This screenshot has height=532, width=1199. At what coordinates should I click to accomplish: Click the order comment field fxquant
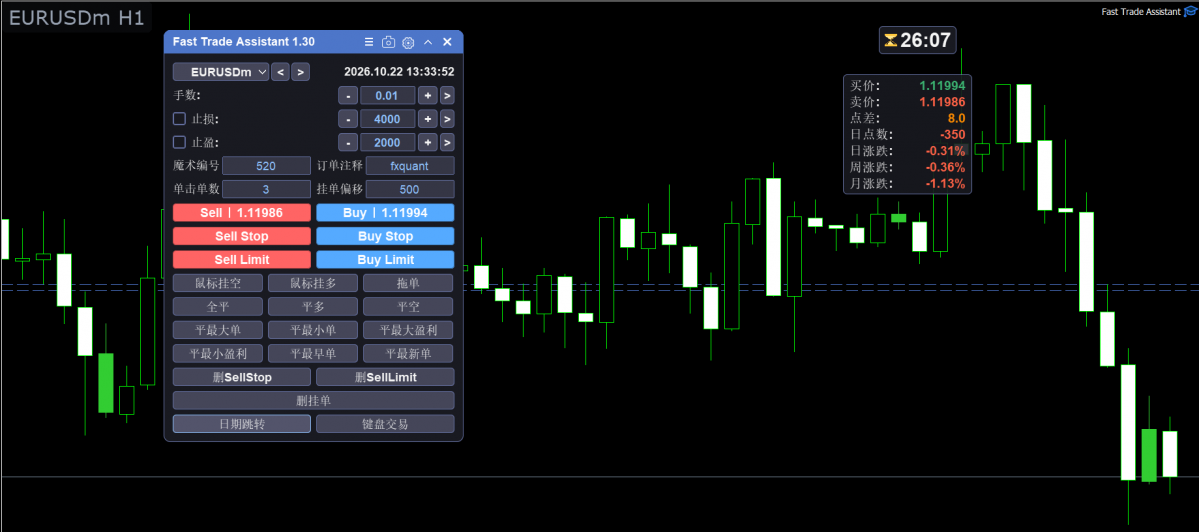point(410,166)
